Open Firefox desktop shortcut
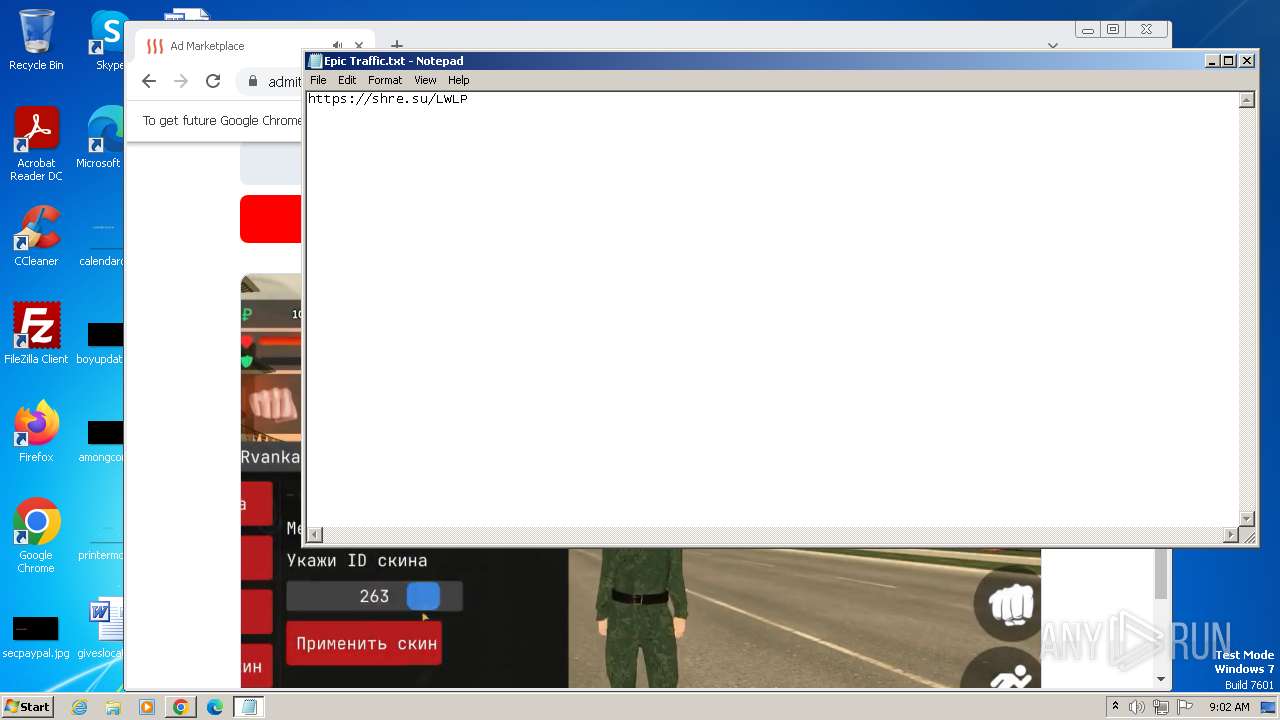This screenshot has width=1280, height=720. (36, 432)
